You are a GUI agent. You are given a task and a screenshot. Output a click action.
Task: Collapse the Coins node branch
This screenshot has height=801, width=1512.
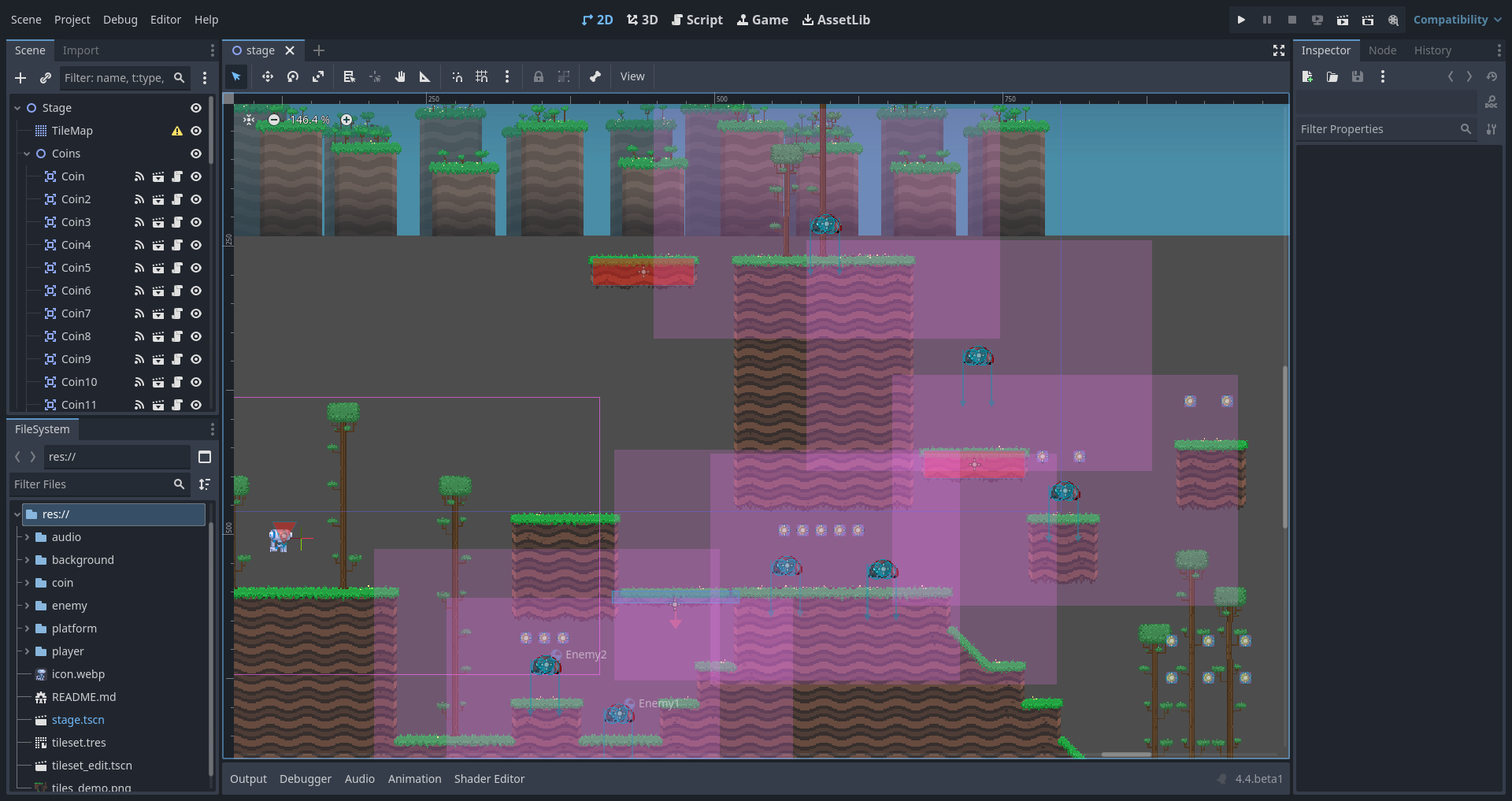[x=26, y=154]
